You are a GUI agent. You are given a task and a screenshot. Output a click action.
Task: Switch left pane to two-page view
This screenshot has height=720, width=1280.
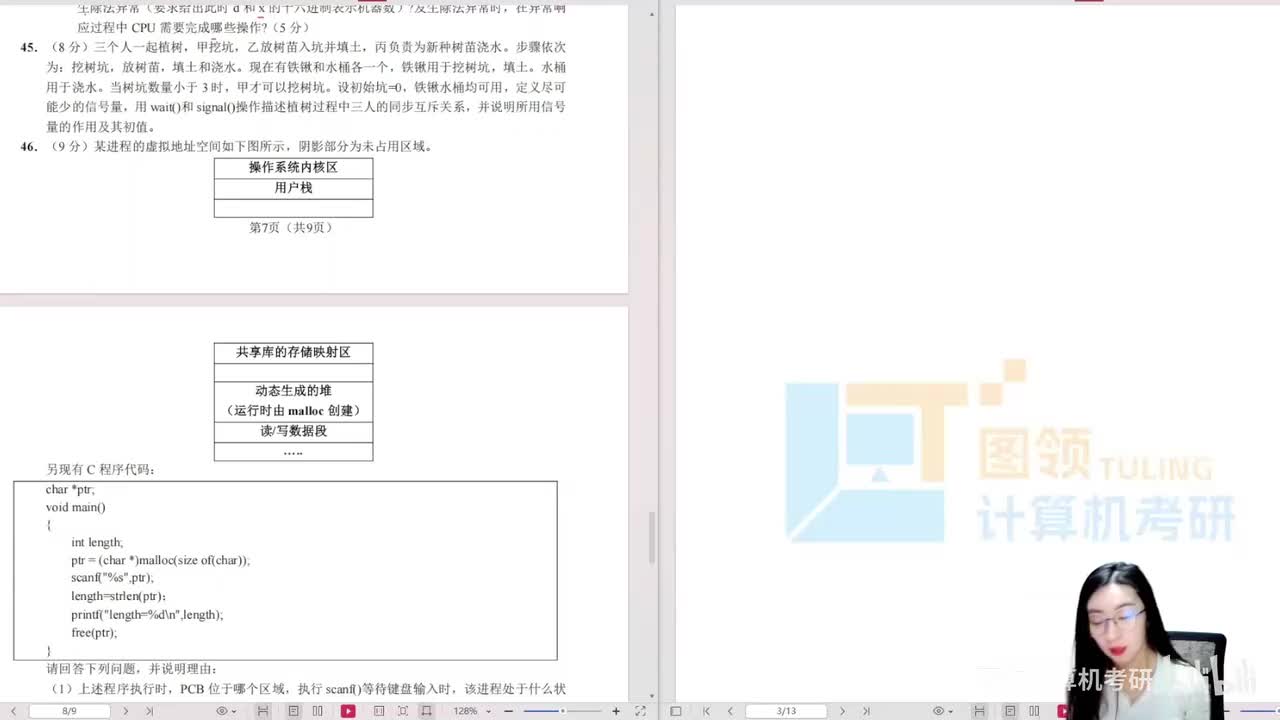318,711
